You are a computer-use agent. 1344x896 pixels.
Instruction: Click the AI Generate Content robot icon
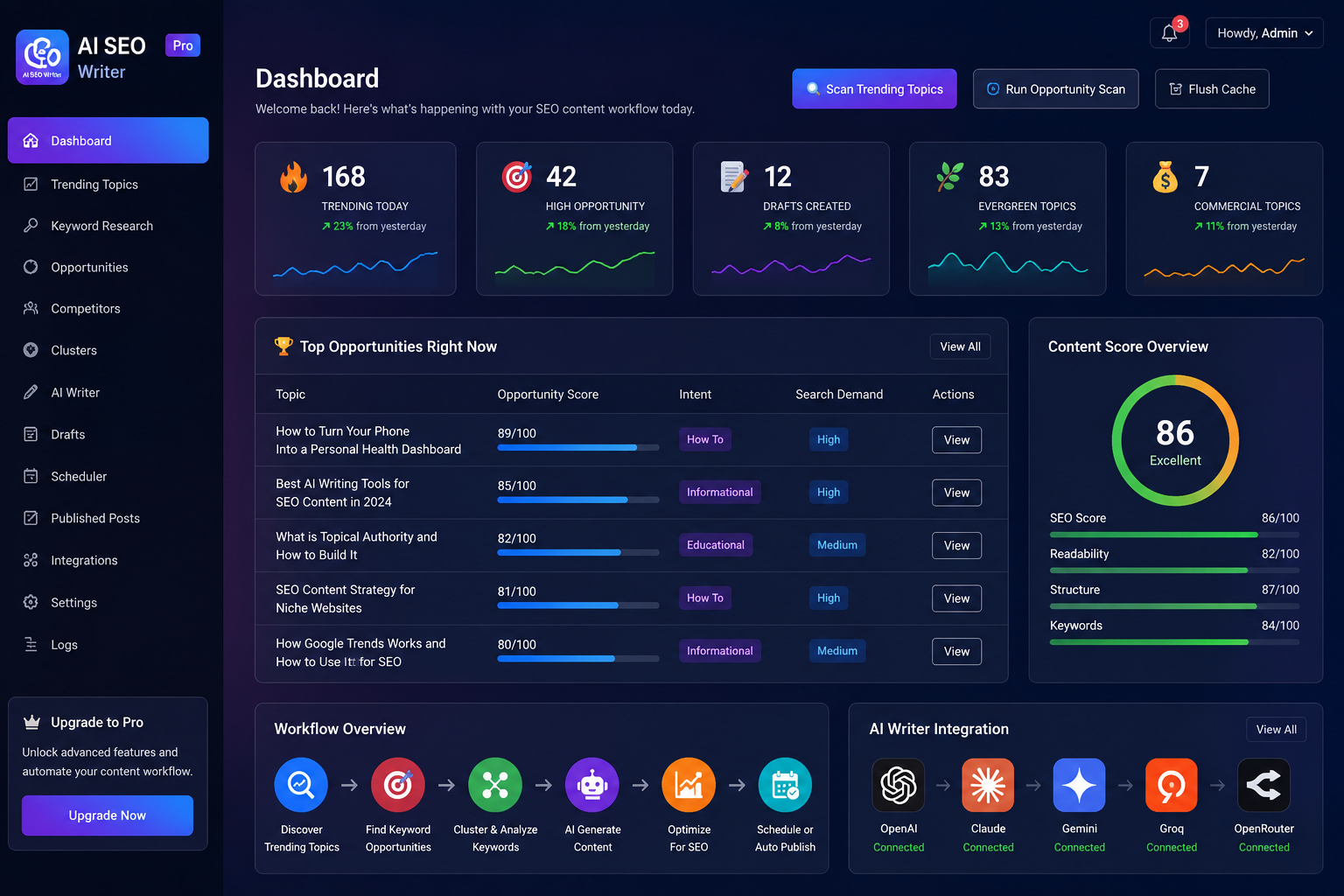pos(592,785)
